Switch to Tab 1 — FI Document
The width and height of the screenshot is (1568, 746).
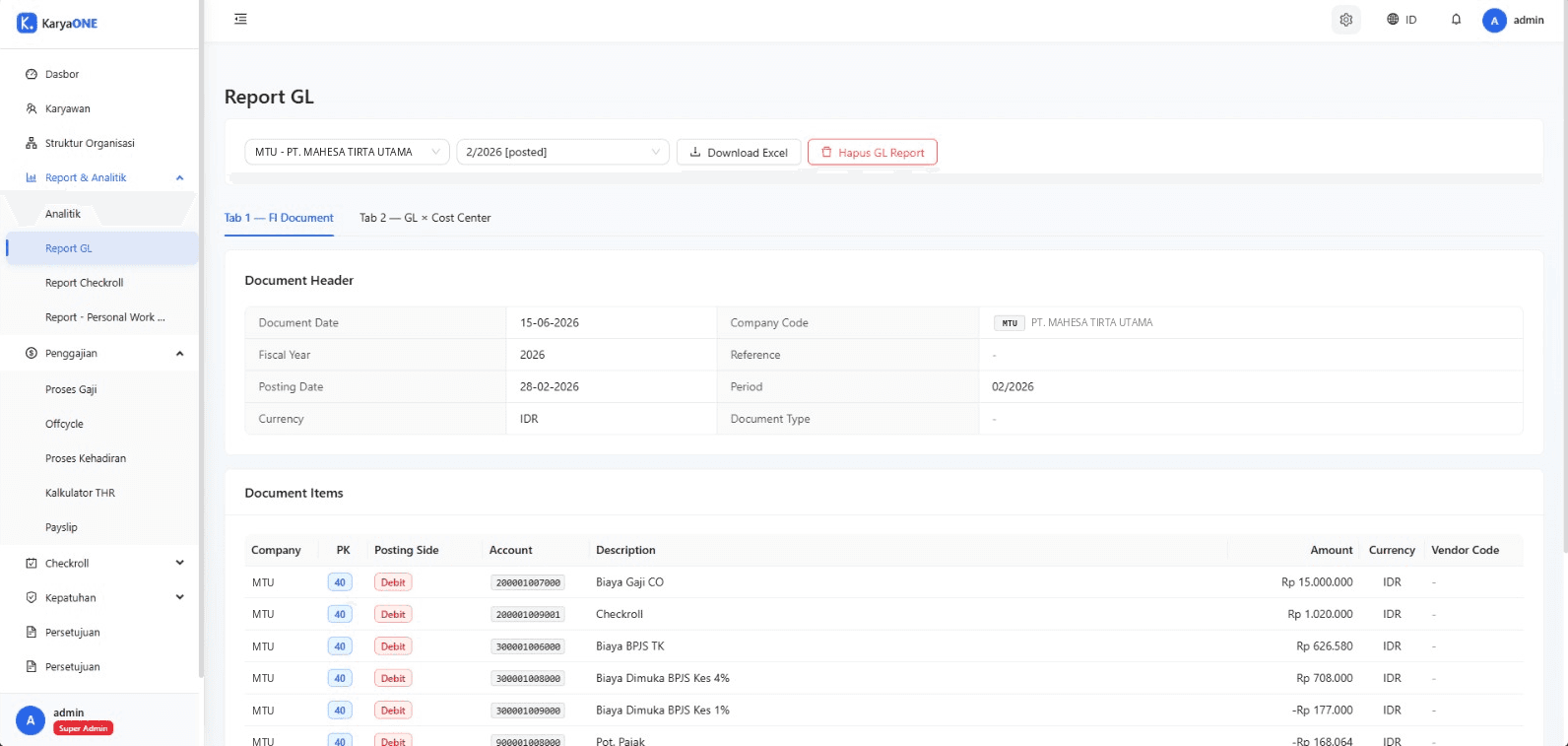pyautogui.click(x=279, y=218)
